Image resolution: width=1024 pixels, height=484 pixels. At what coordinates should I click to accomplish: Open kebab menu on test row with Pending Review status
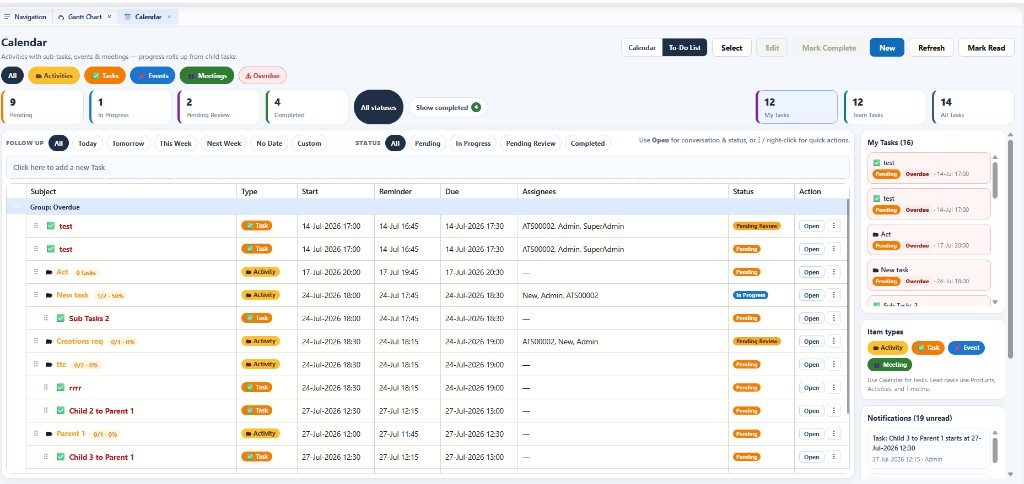[833, 226]
